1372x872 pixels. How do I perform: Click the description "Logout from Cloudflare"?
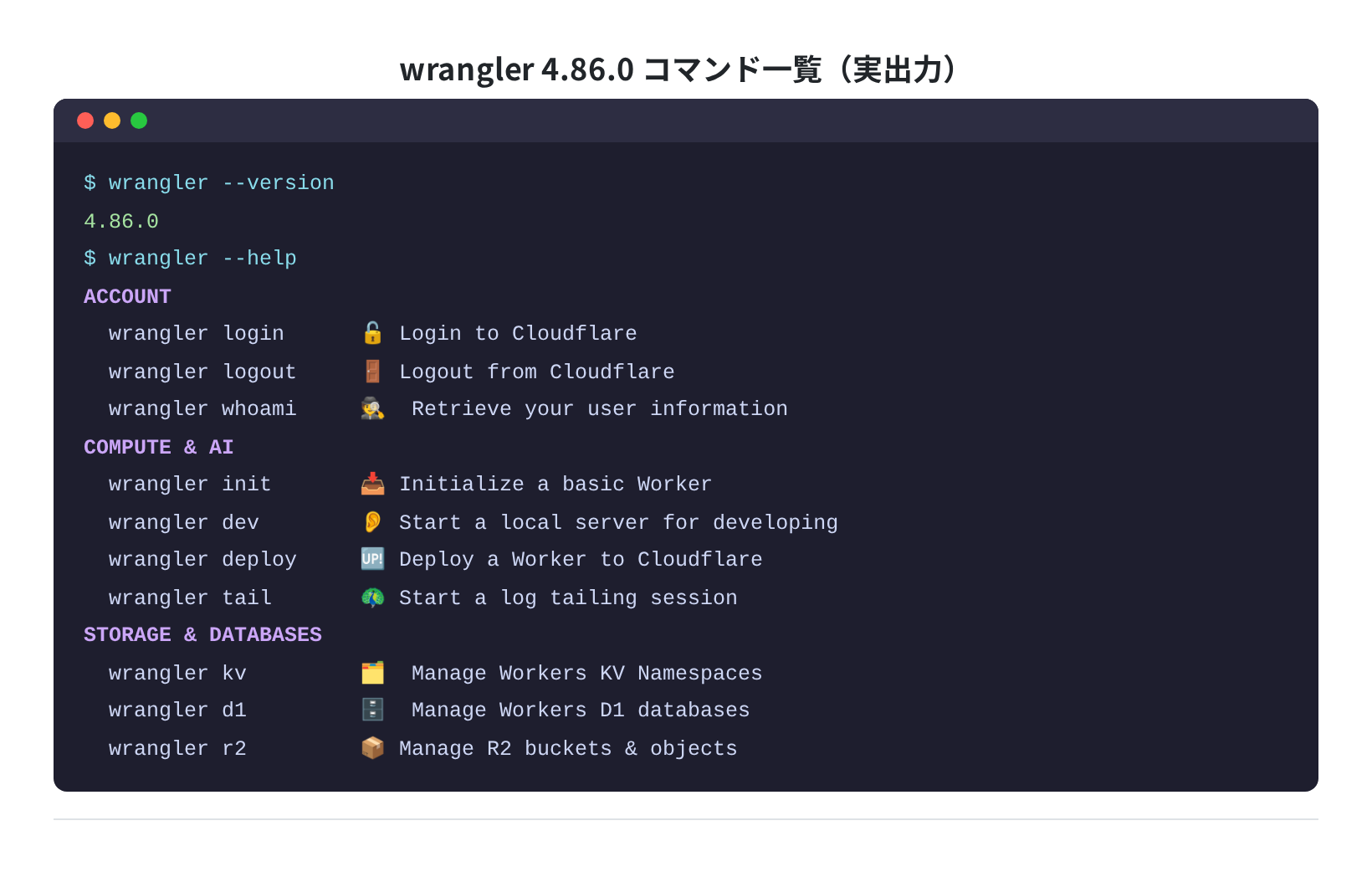537,372
